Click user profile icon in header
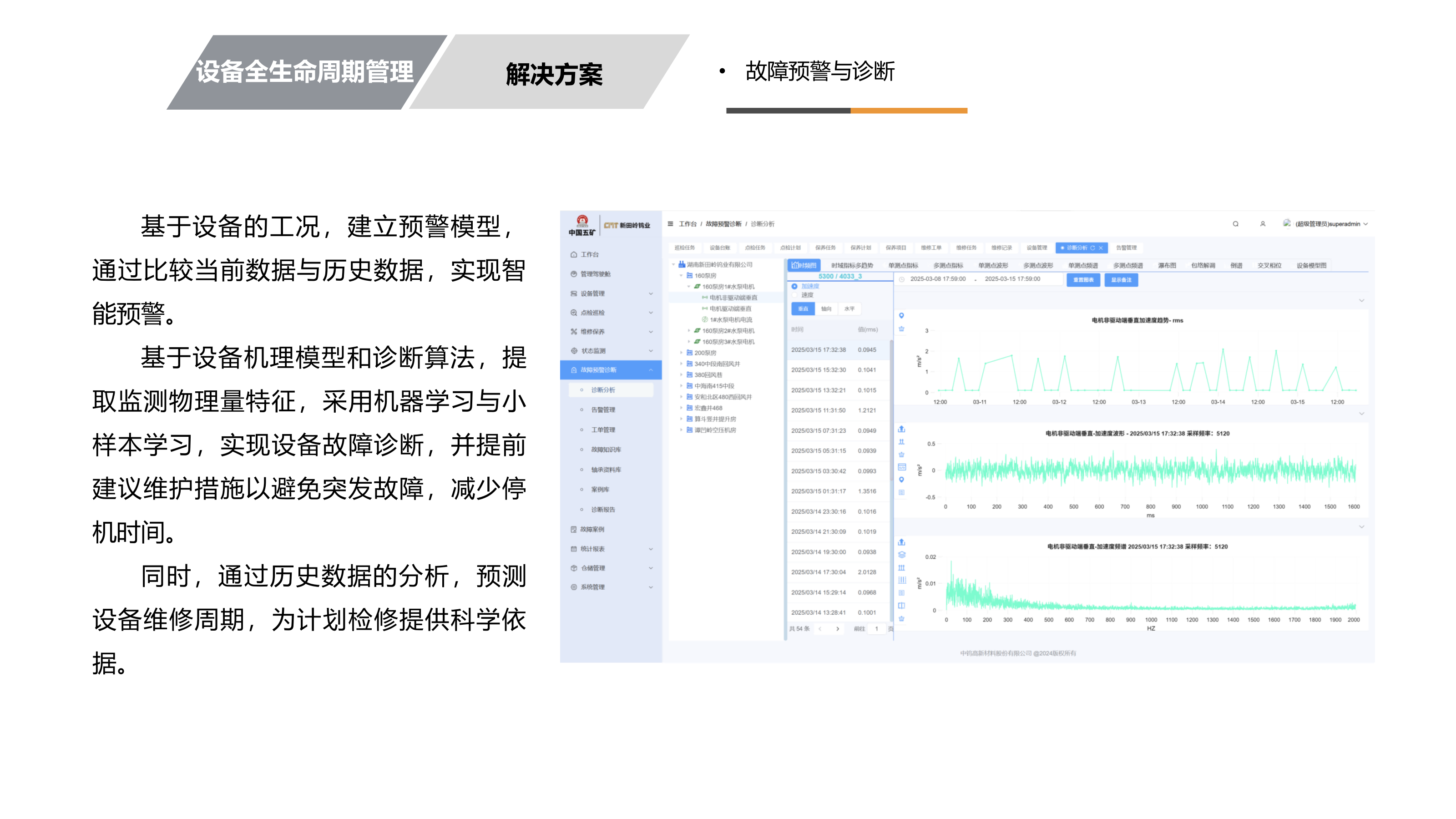This screenshot has width=1456, height=819. pos(1263,224)
